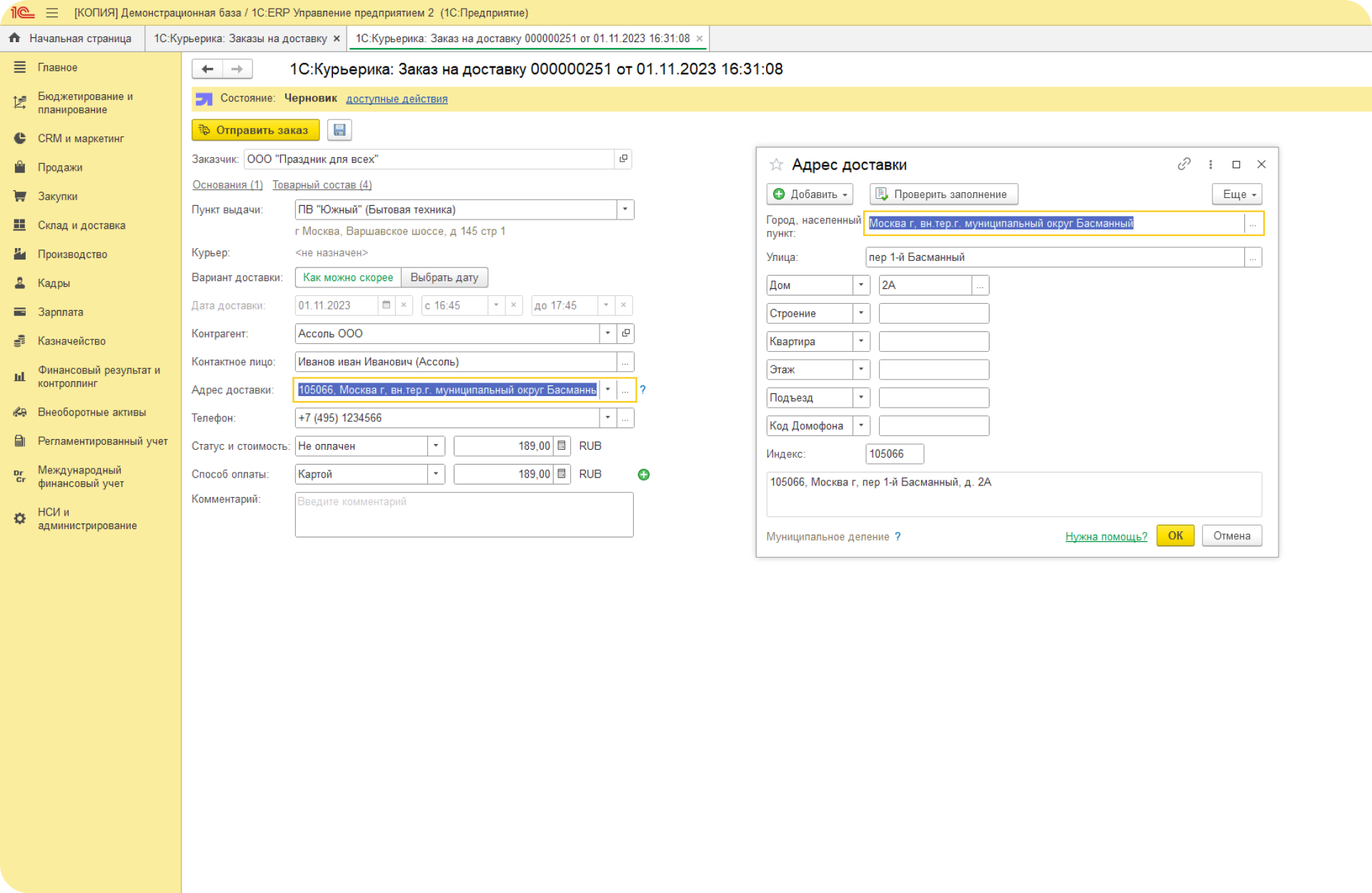The height and width of the screenshot is (893, 1372).
Task: Open the Еще menu in dialog
Action: pos(1237,194)
